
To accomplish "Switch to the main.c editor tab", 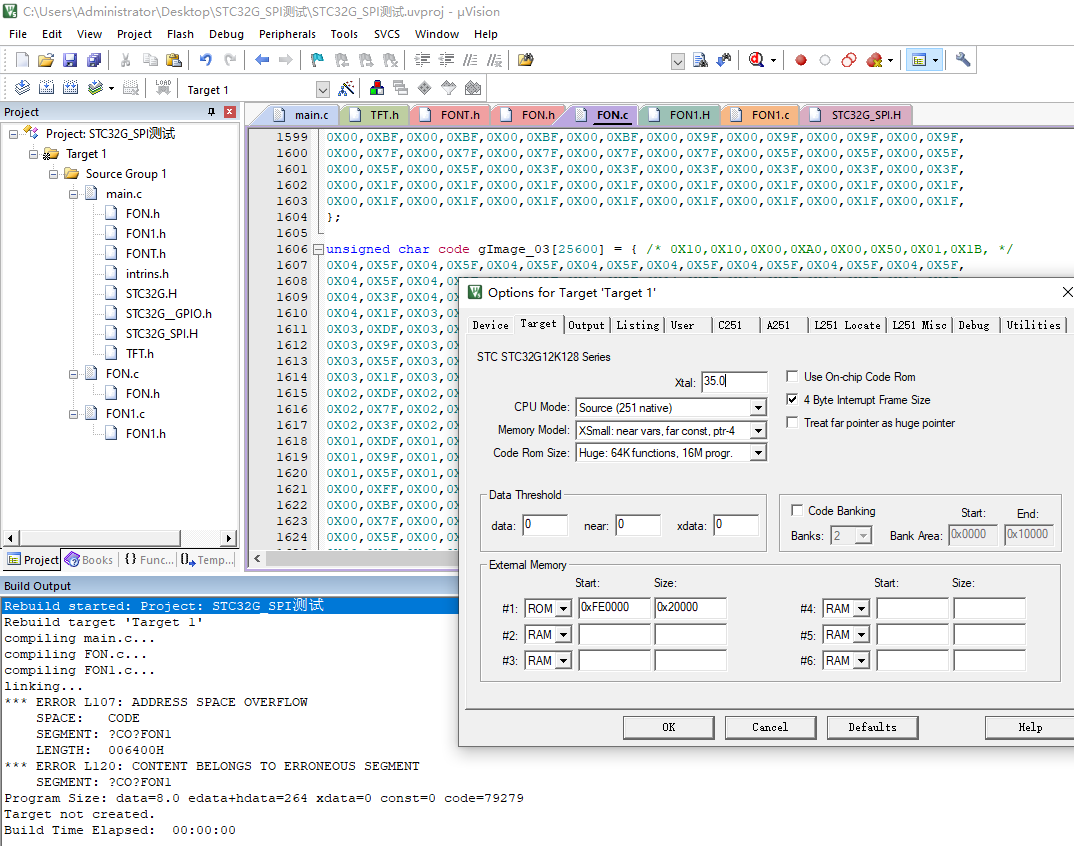I will coord(304,115).
